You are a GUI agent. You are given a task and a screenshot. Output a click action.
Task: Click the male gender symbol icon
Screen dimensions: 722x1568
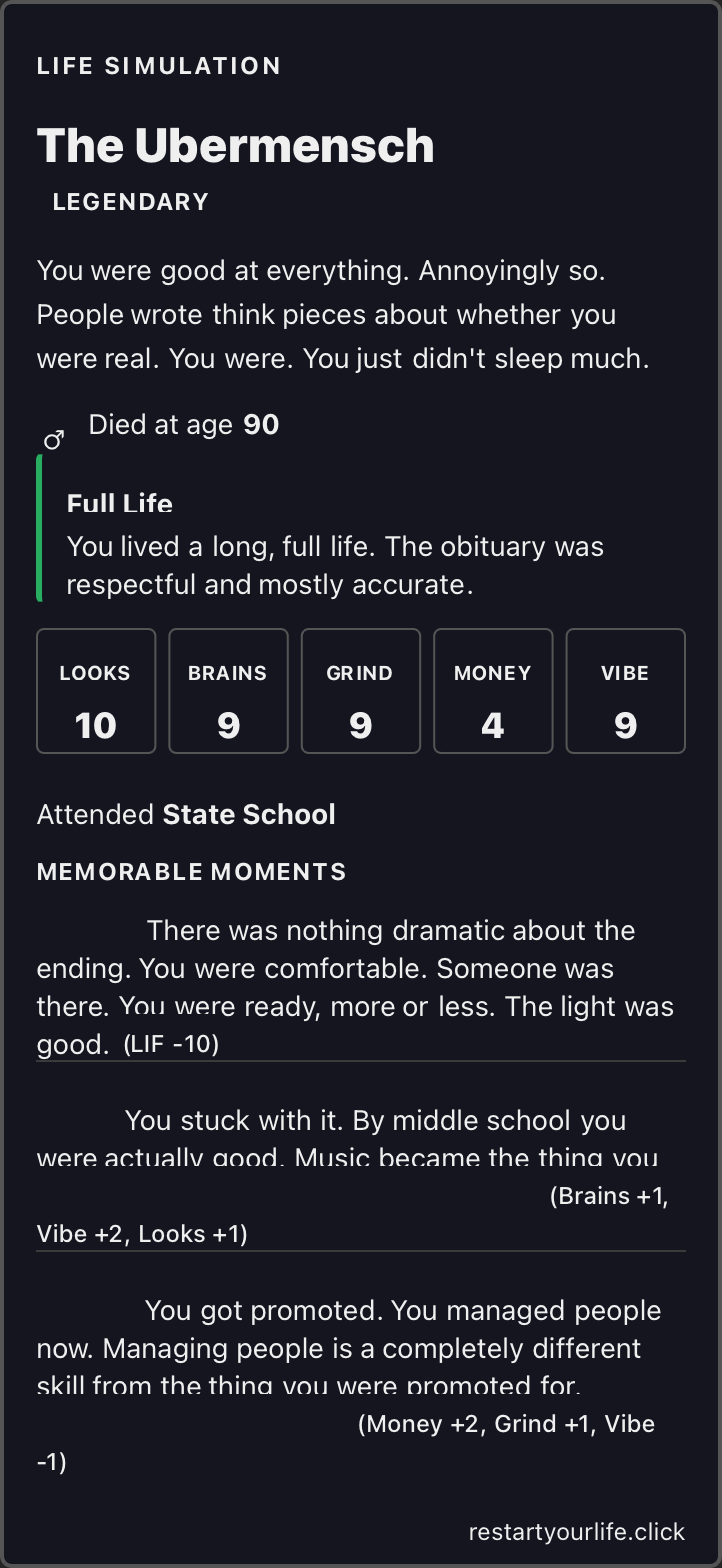54,439
